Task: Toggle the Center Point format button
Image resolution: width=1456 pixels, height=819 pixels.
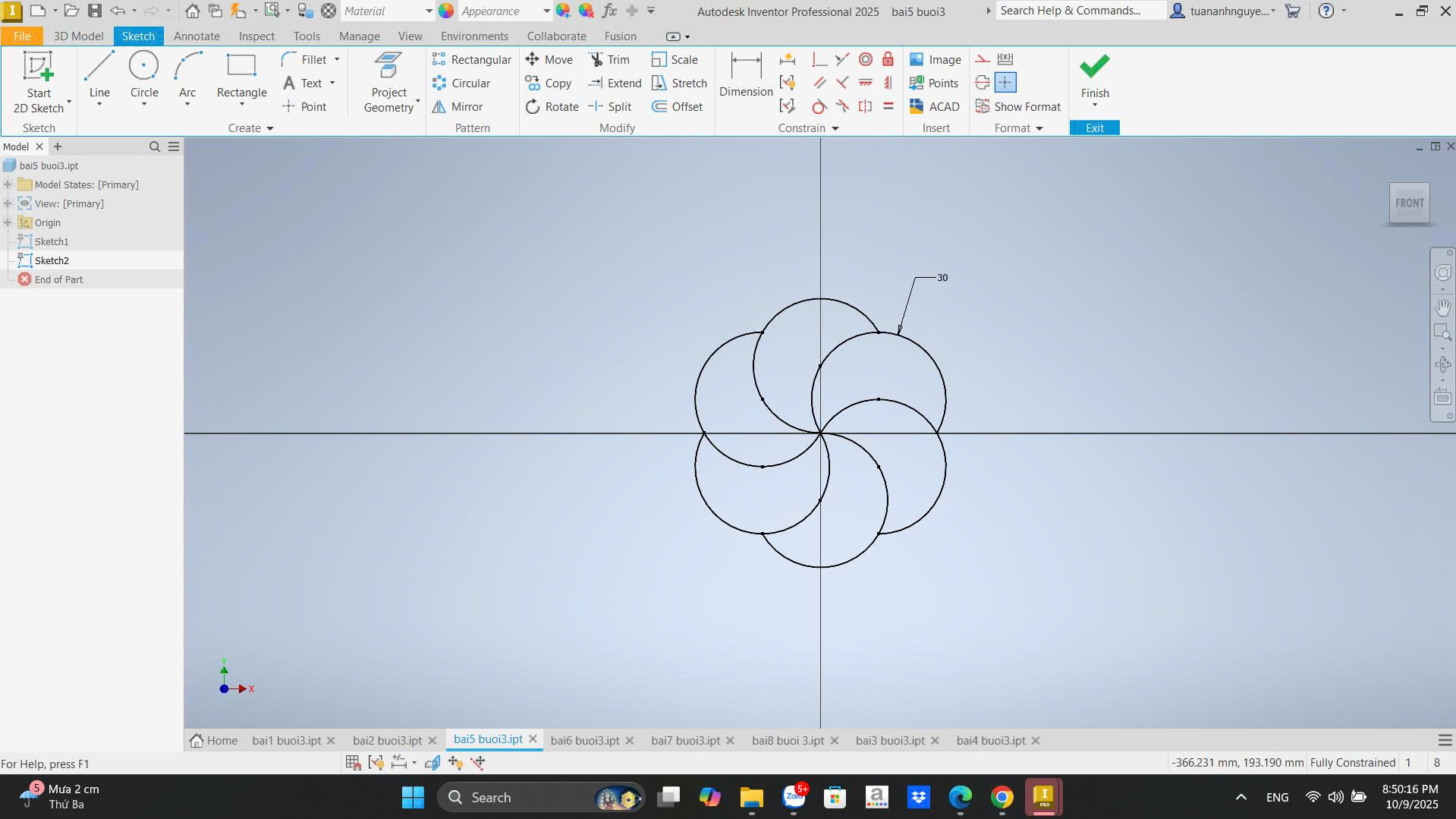Action: point(1005,83)
